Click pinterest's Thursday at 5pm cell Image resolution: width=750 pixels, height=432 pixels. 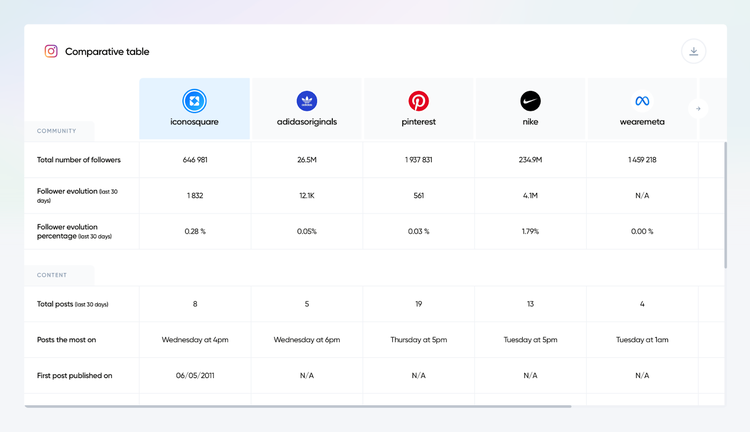[x=419, y=340]
